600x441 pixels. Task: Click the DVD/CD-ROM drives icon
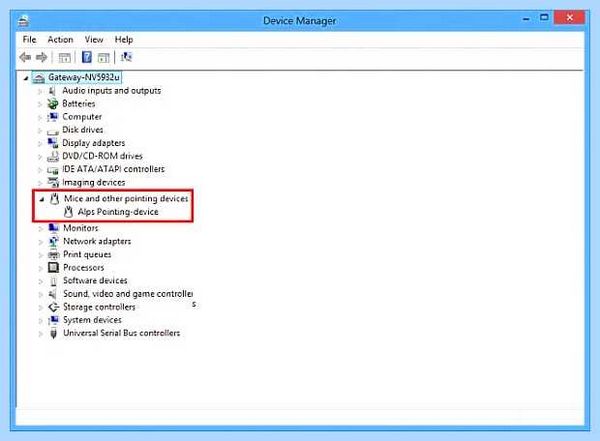[x=53, y=157]
